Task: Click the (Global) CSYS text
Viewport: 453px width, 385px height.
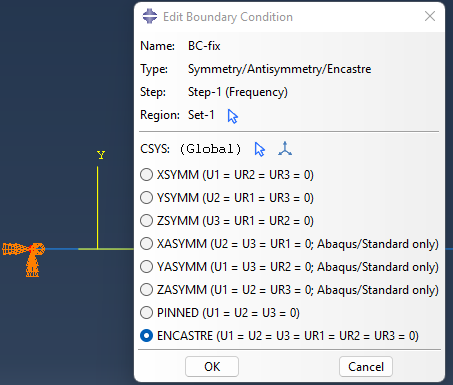Action: 210,149
